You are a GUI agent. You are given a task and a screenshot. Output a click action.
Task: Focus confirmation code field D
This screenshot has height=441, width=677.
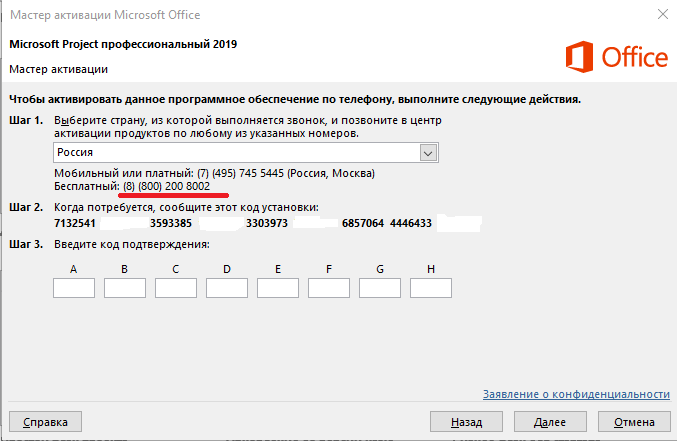tap(227, 288)
